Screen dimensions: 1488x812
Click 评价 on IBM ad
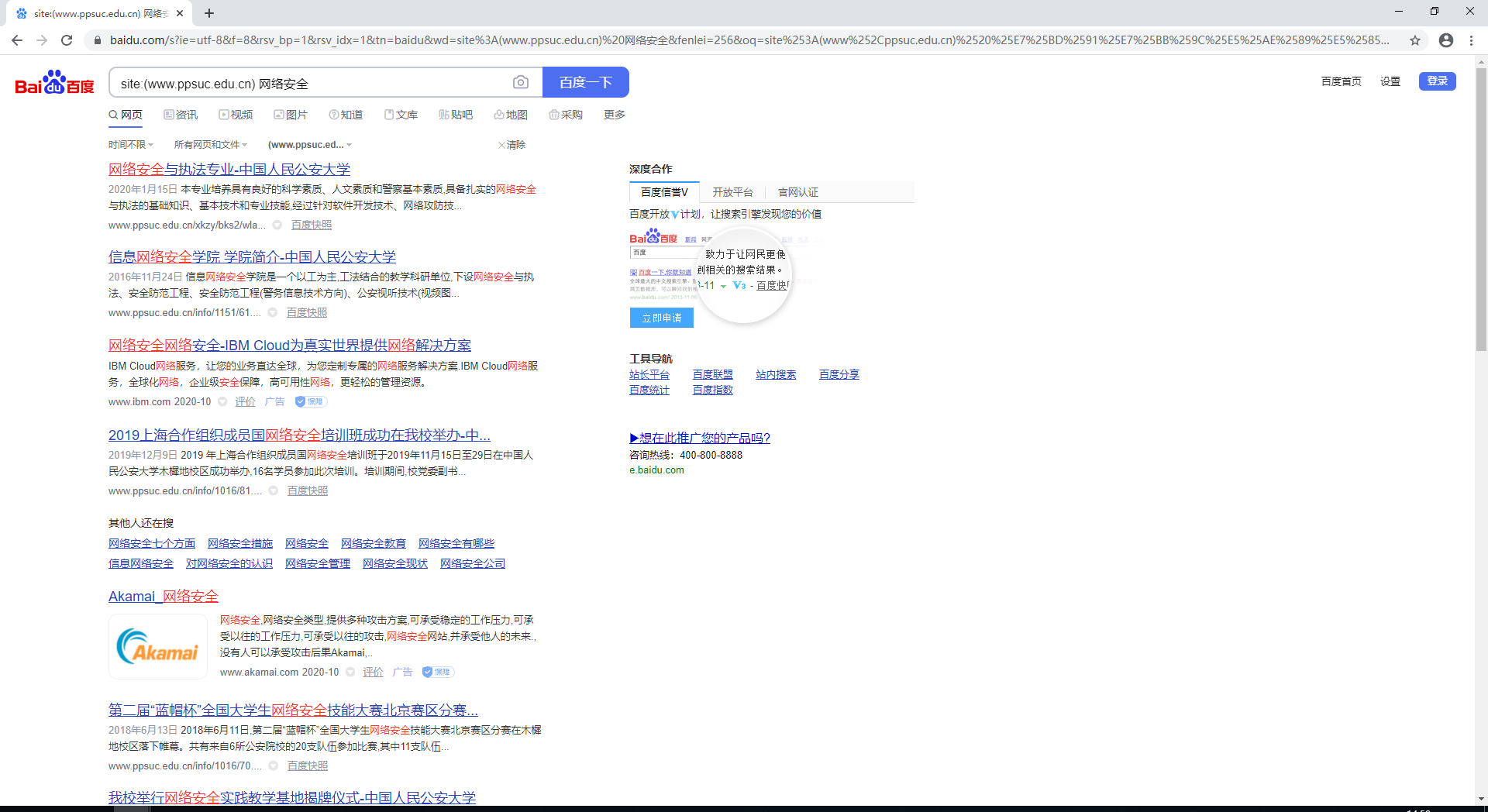[x=245, y=401]
